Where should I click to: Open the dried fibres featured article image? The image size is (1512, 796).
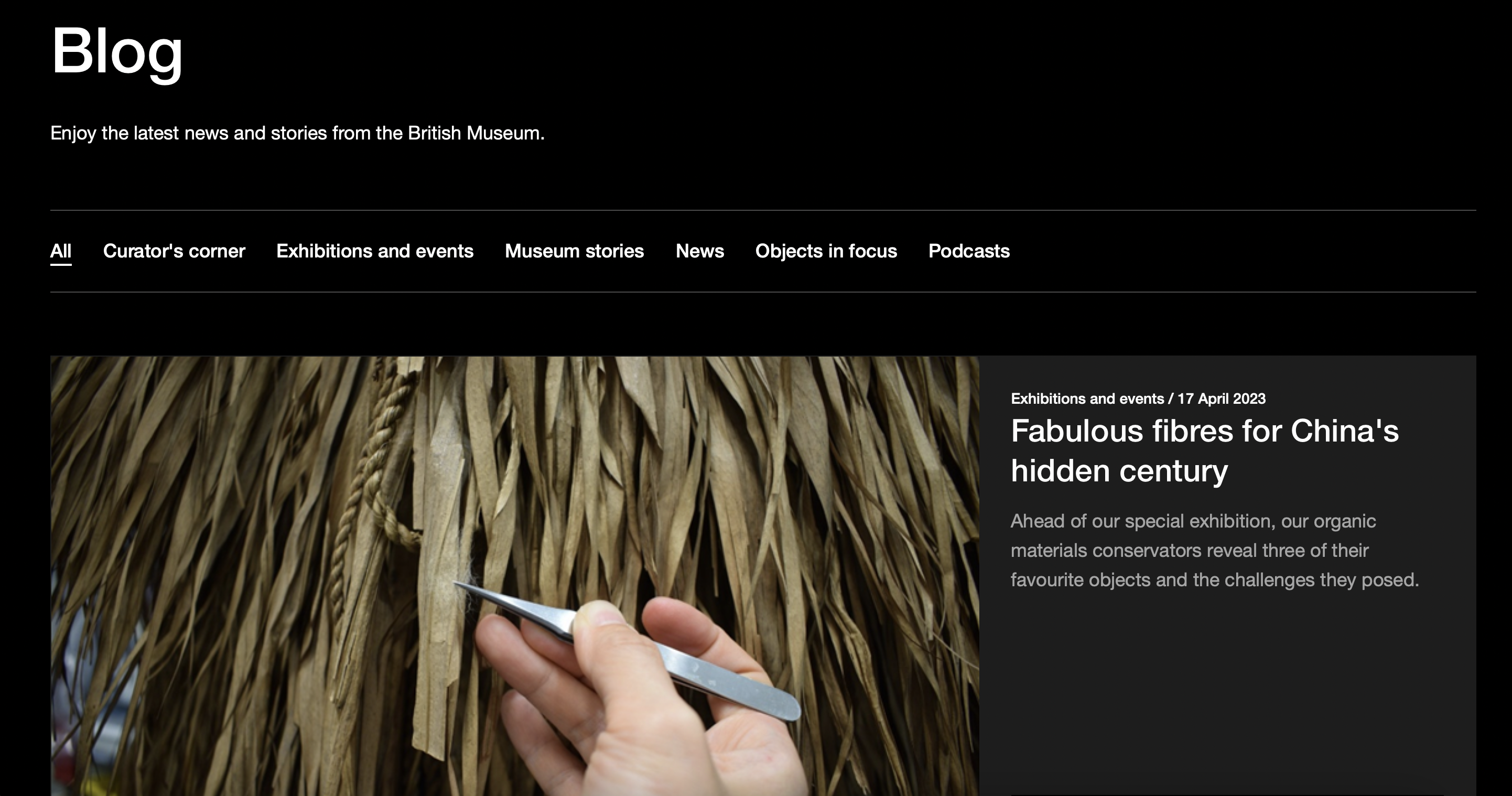click(x=515, y=576)
